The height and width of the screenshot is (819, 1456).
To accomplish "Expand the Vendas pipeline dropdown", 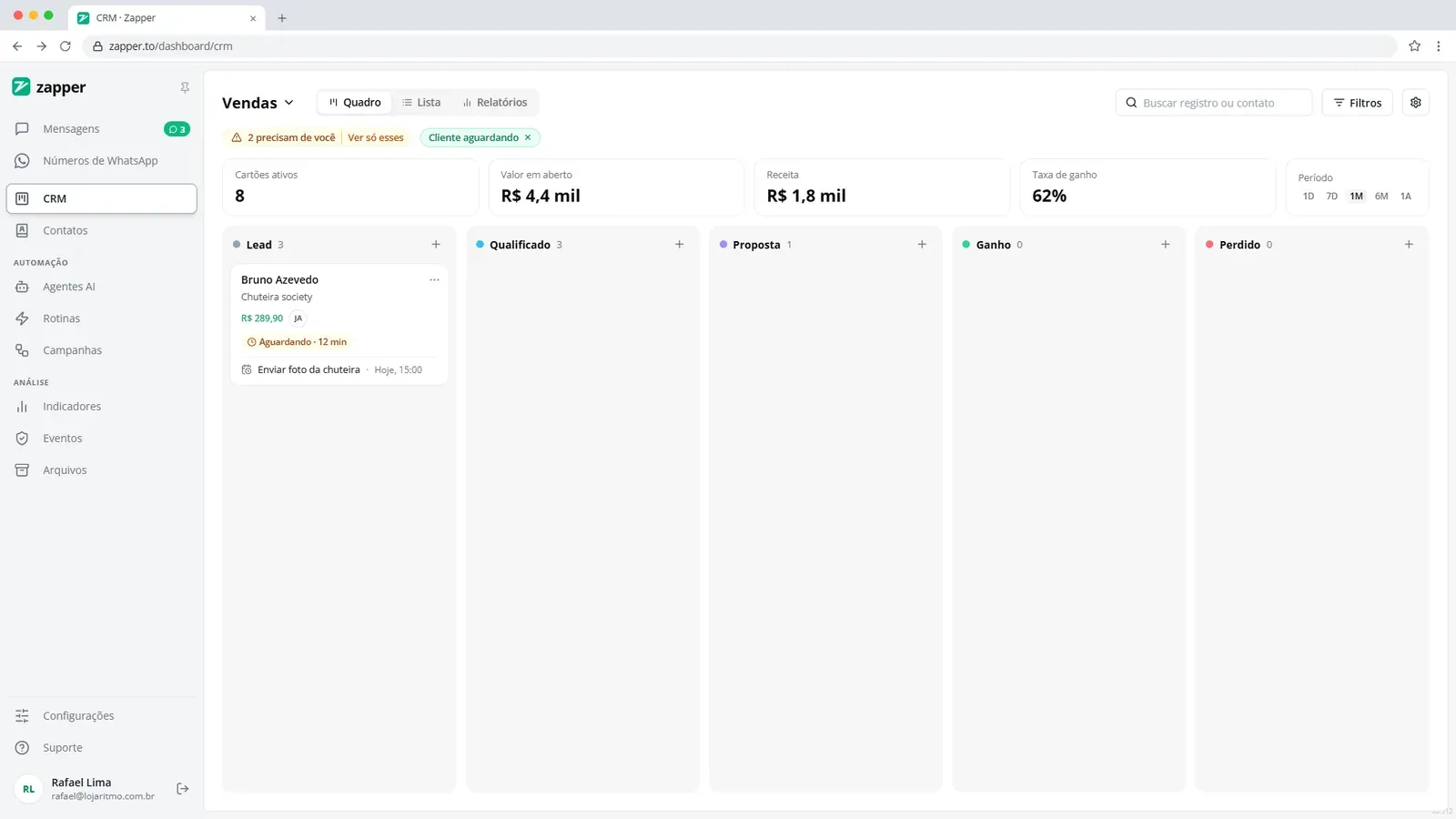I will 258,103.
